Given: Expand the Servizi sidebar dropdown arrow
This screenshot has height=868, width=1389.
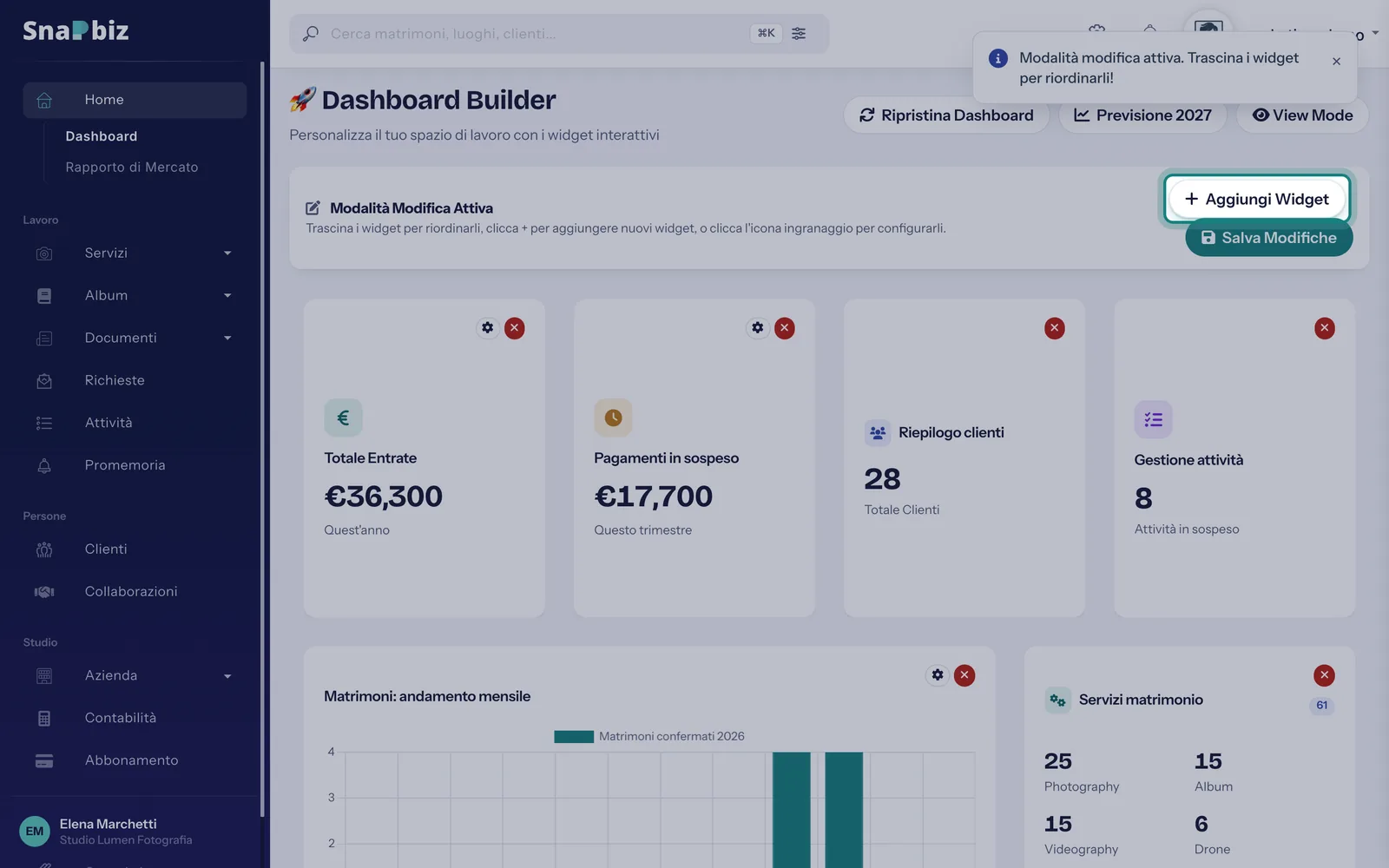Looking at the screenshot, I should click(x=227, y=253).
